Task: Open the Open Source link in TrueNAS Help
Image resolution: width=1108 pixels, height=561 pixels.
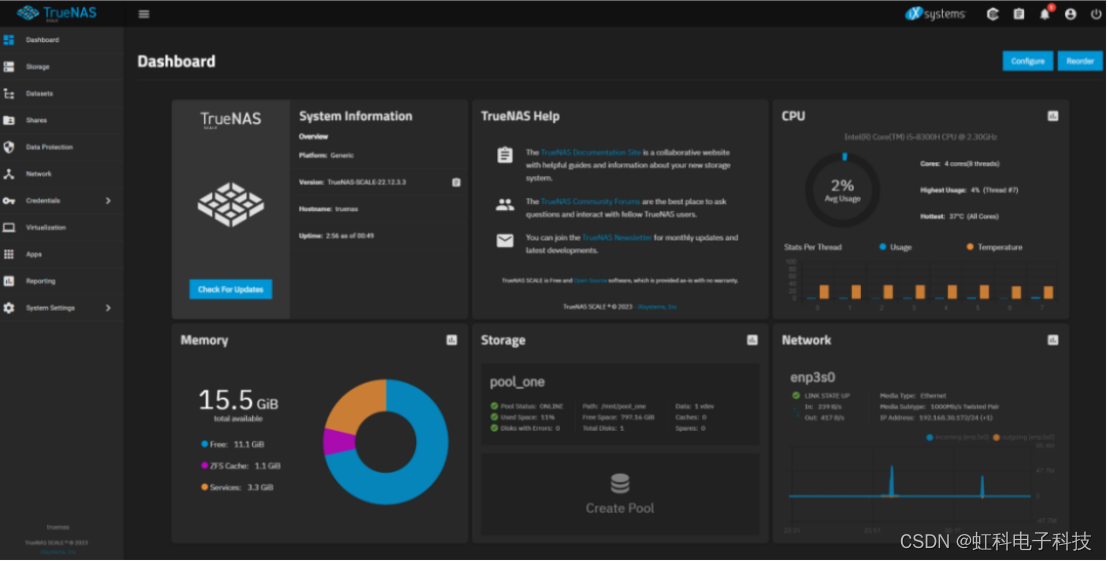Action: click(590, 280)
